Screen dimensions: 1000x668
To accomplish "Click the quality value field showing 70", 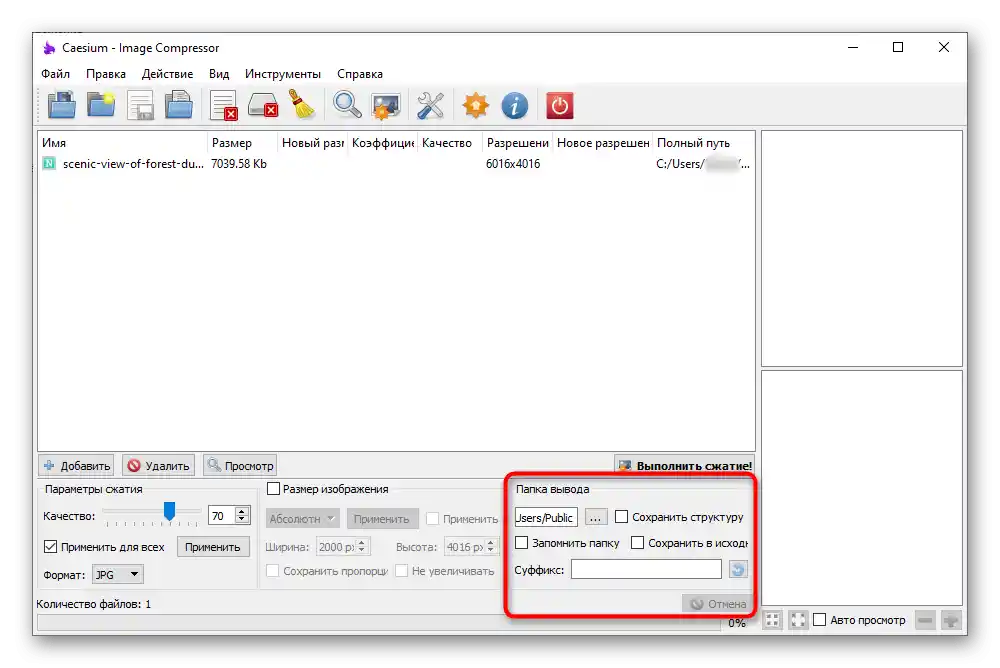I will point(221,516).
